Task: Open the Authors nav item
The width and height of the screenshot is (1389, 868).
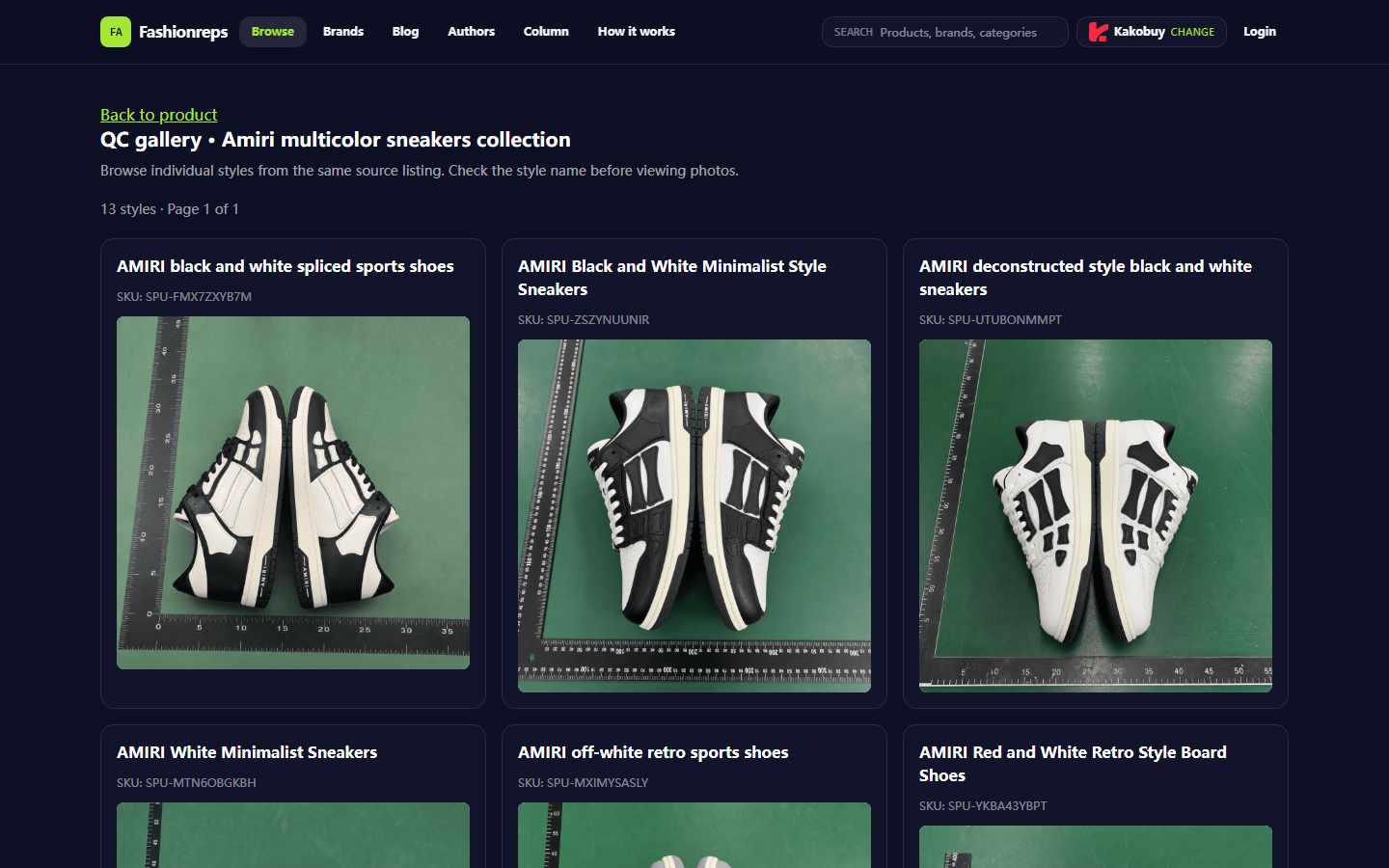Action: (472, 32)
